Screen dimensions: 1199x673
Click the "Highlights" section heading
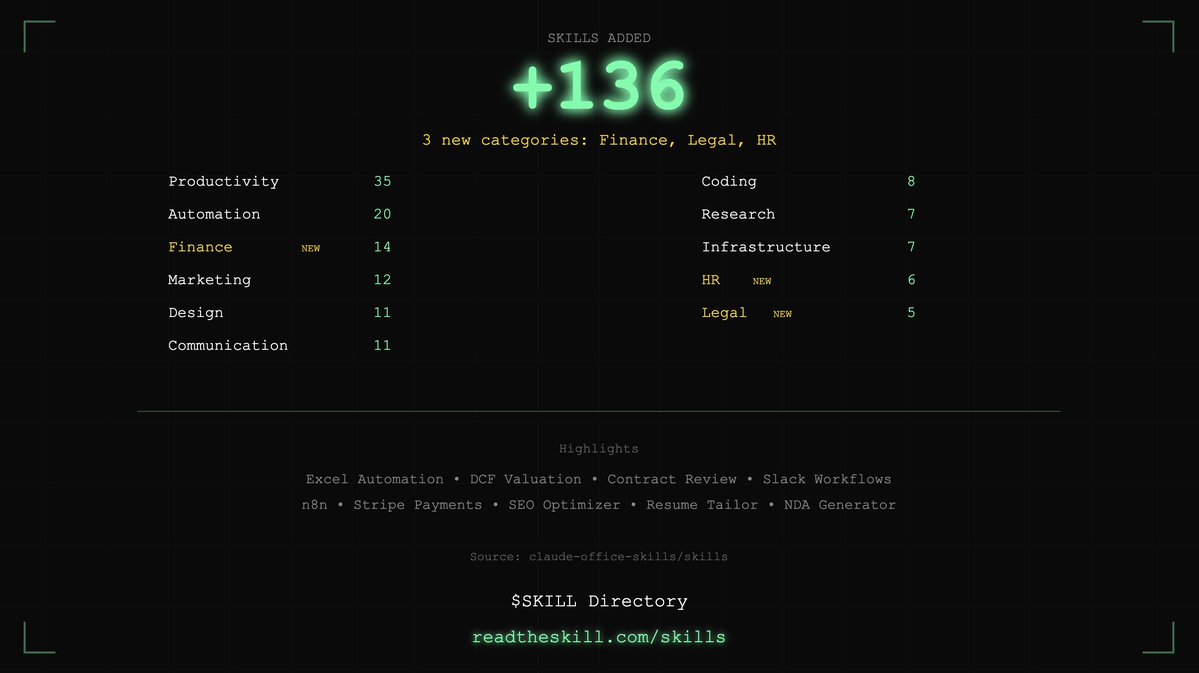pyautogui.click(x=599, y=449)
